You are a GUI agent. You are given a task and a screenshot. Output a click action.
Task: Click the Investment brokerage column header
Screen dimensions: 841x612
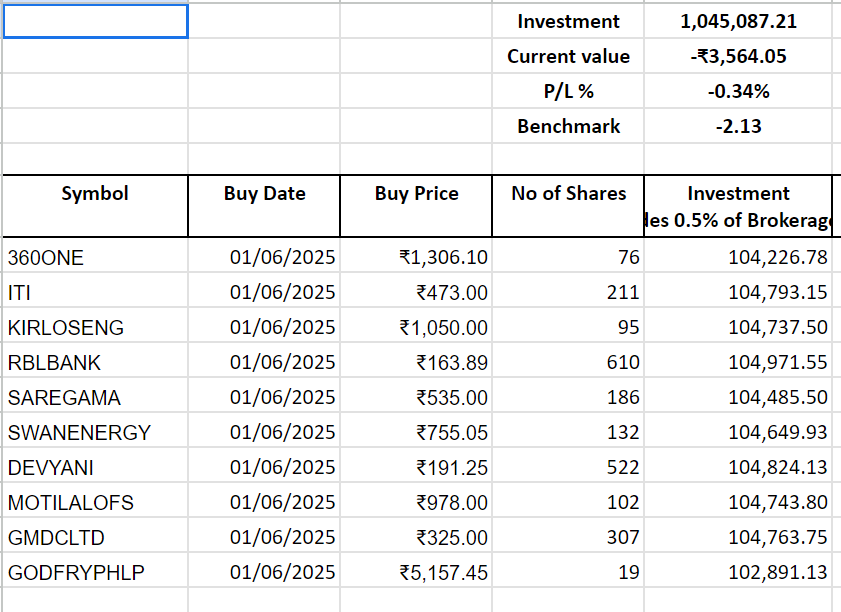tap(738, 206)
